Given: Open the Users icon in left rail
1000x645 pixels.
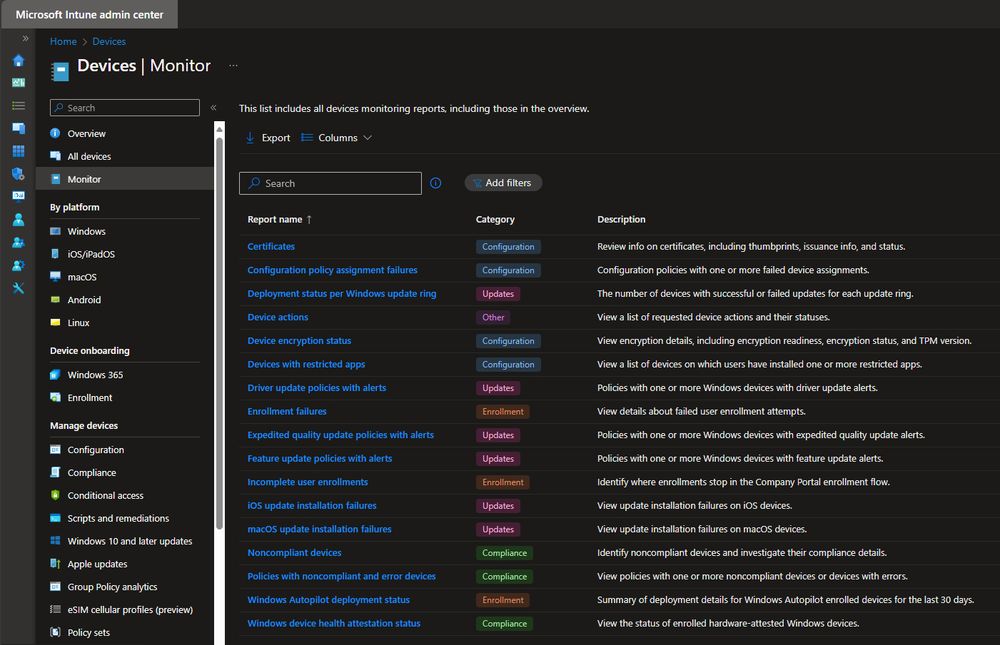Looking at the screenshot, I should 18,219.
